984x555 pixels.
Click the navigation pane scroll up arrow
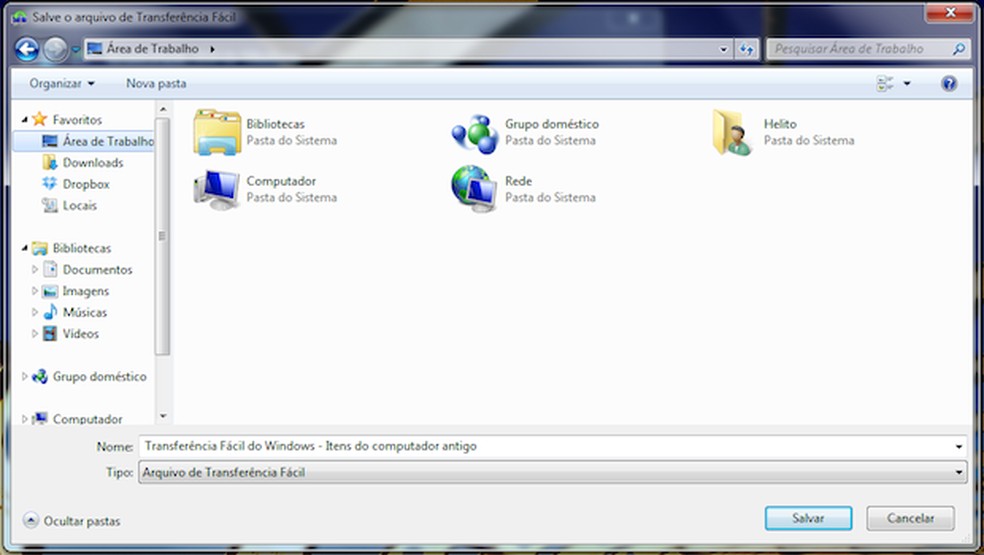point(163,109)
